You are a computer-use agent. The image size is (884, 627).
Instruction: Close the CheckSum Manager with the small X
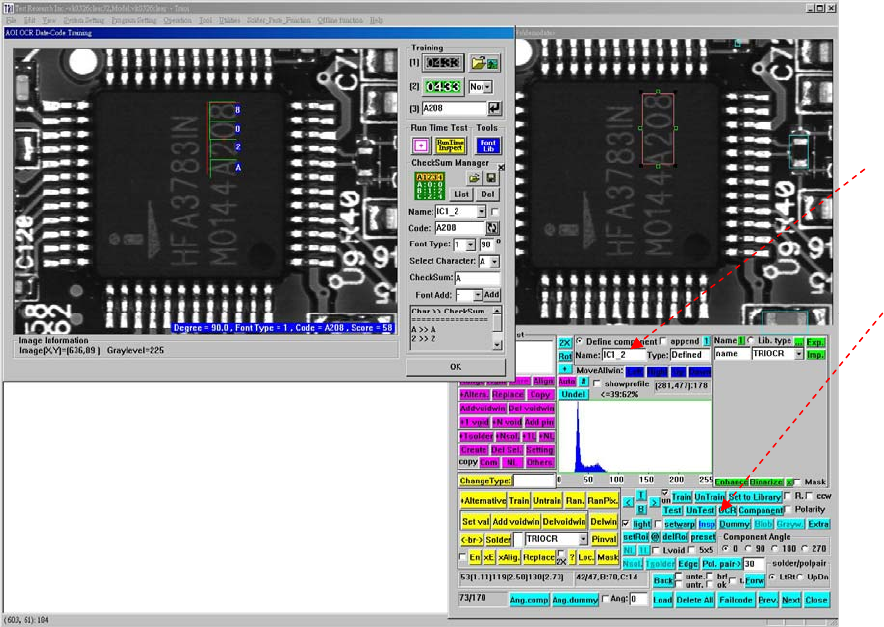[501, 167]
